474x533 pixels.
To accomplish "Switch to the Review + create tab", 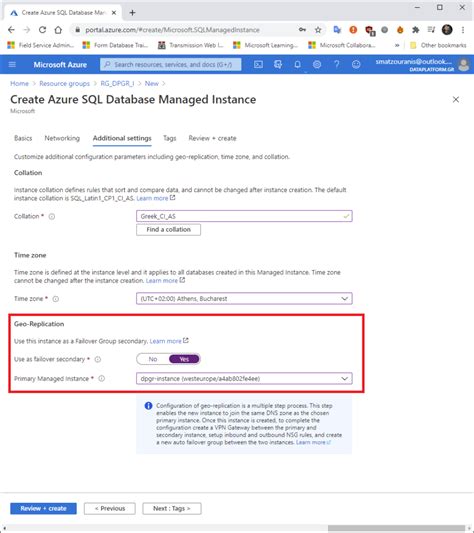I will [213, 138].
